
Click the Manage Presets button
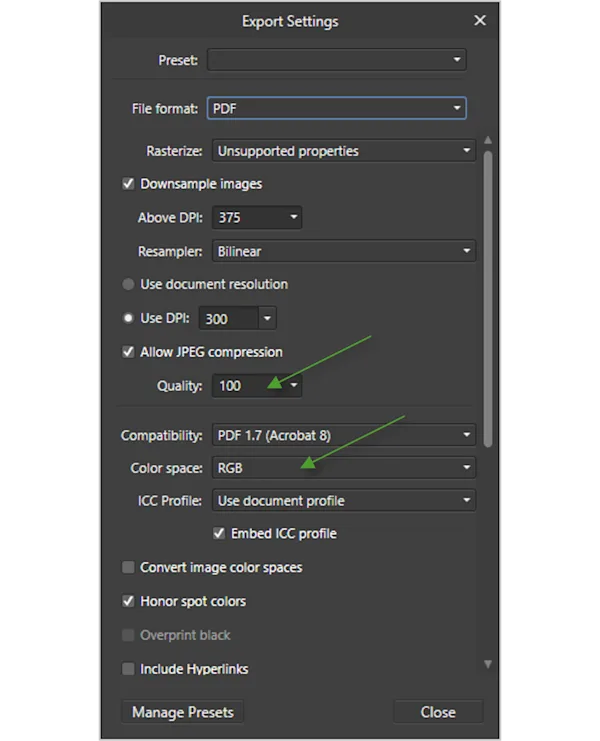[x=182, y=712]
